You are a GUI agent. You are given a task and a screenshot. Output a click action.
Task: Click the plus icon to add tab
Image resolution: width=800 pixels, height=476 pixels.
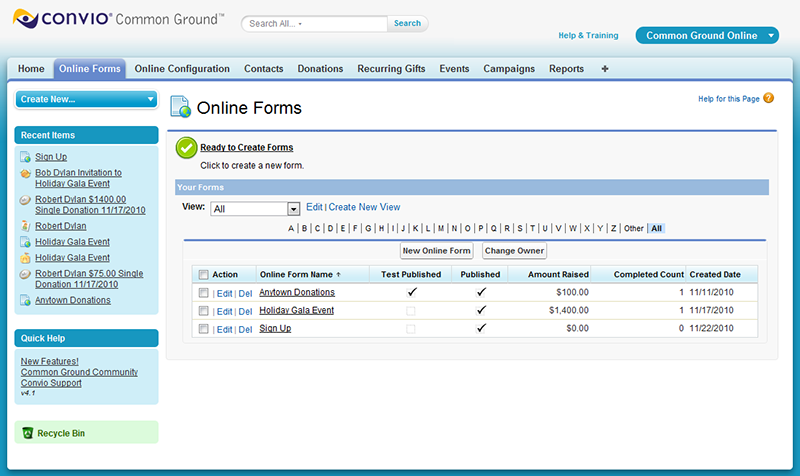(x=605, y=69)
